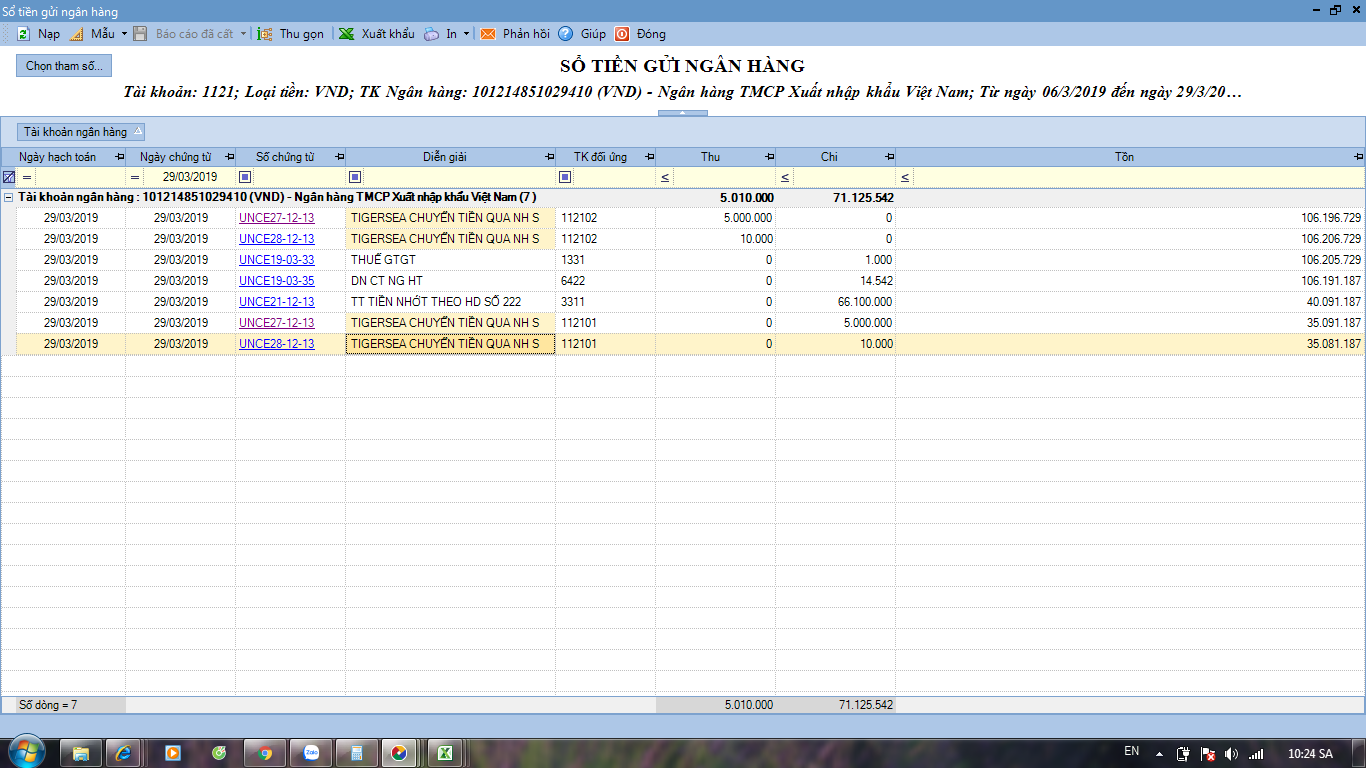Pin the Số chứng từ column
The height and width of the screenshot is (768, 1366).
339,157
